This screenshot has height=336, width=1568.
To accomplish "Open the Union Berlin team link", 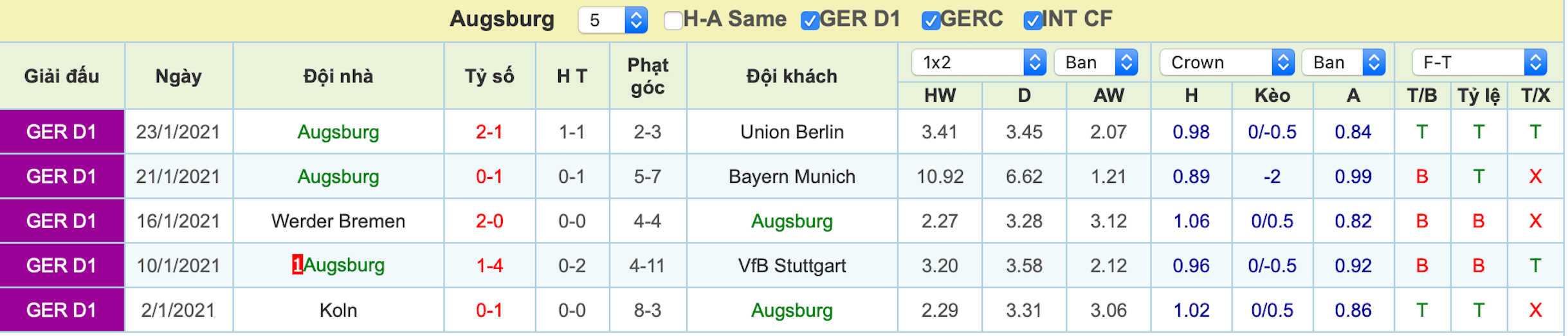I will [792, 132].
